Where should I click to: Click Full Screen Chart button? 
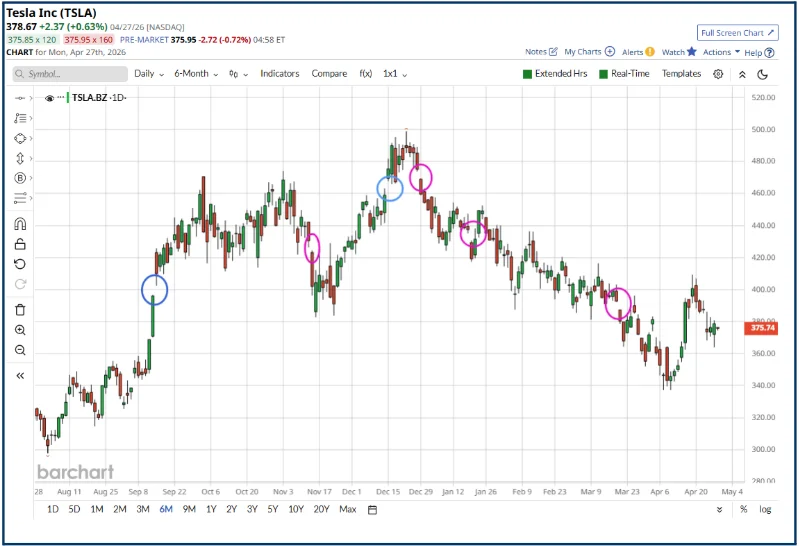click(737, 33)
